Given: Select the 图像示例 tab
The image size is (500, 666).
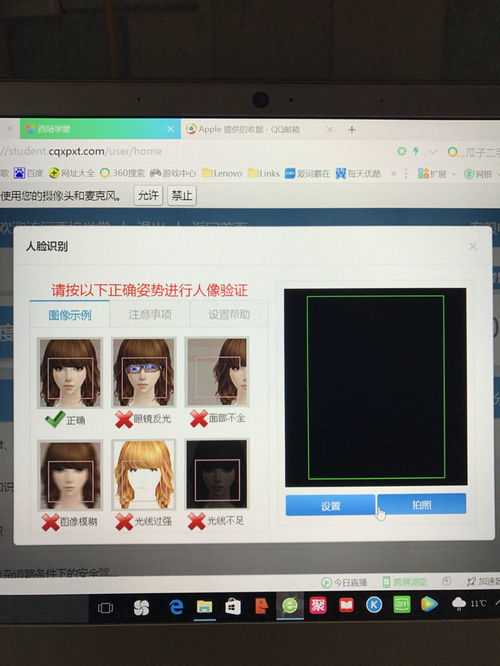Looking at the screenshot, I should 70,315.
